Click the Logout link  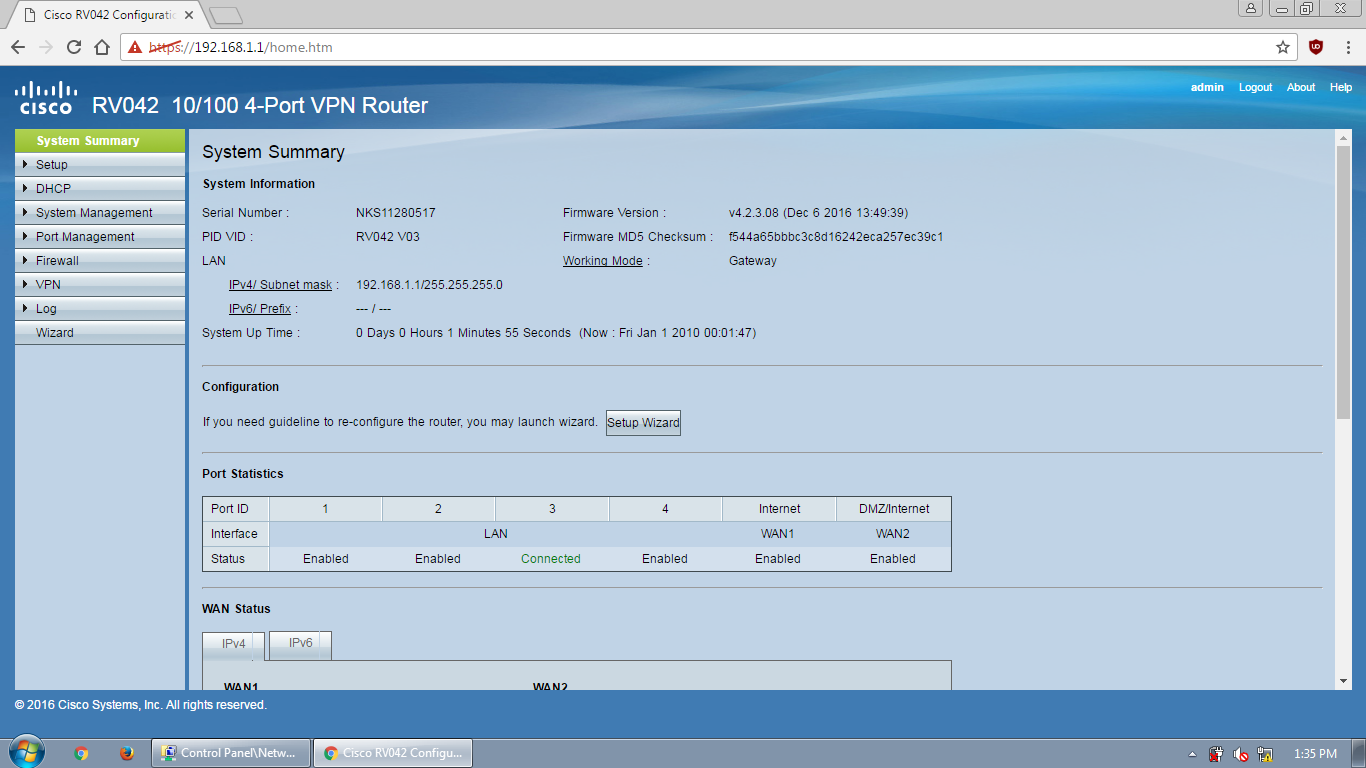1255,87
